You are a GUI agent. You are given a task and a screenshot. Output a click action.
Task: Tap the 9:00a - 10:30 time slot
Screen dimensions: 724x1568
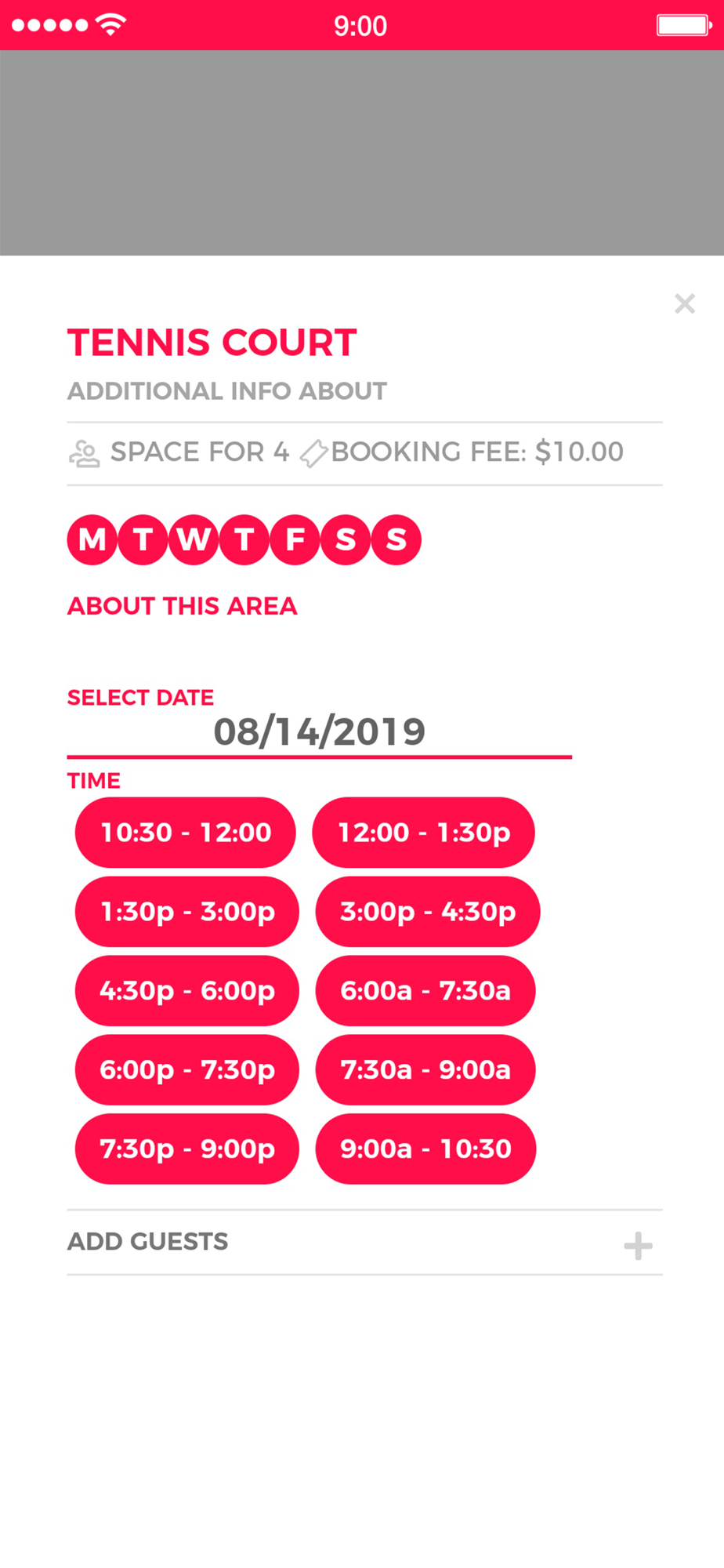425,1149
